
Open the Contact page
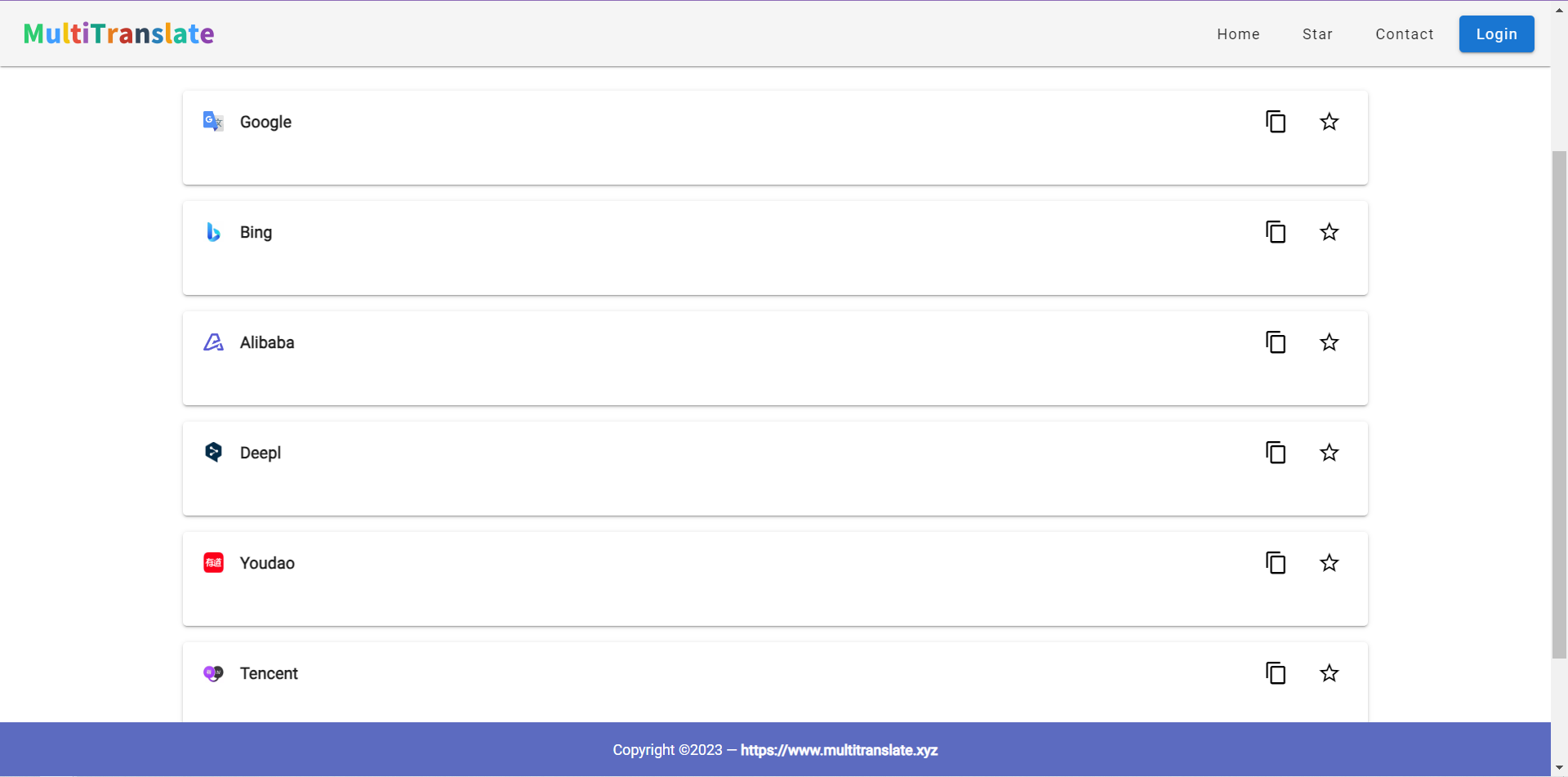[x=1405, y=34]
